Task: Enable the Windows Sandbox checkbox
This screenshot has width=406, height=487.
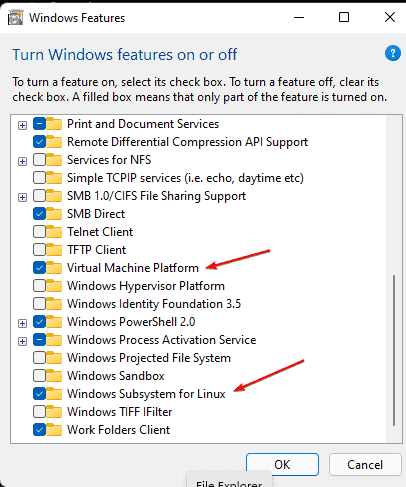Action: pos(39,376)
